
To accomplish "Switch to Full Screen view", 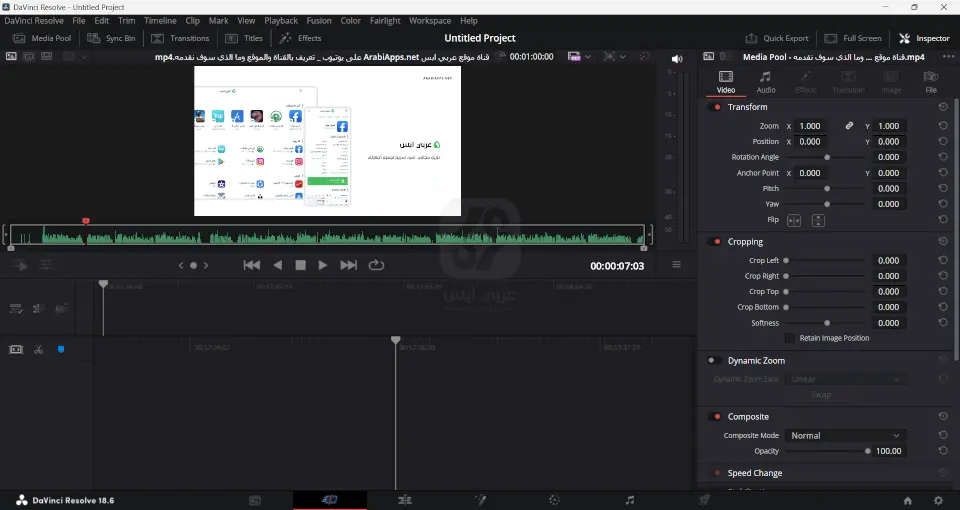I will (853, 38).
